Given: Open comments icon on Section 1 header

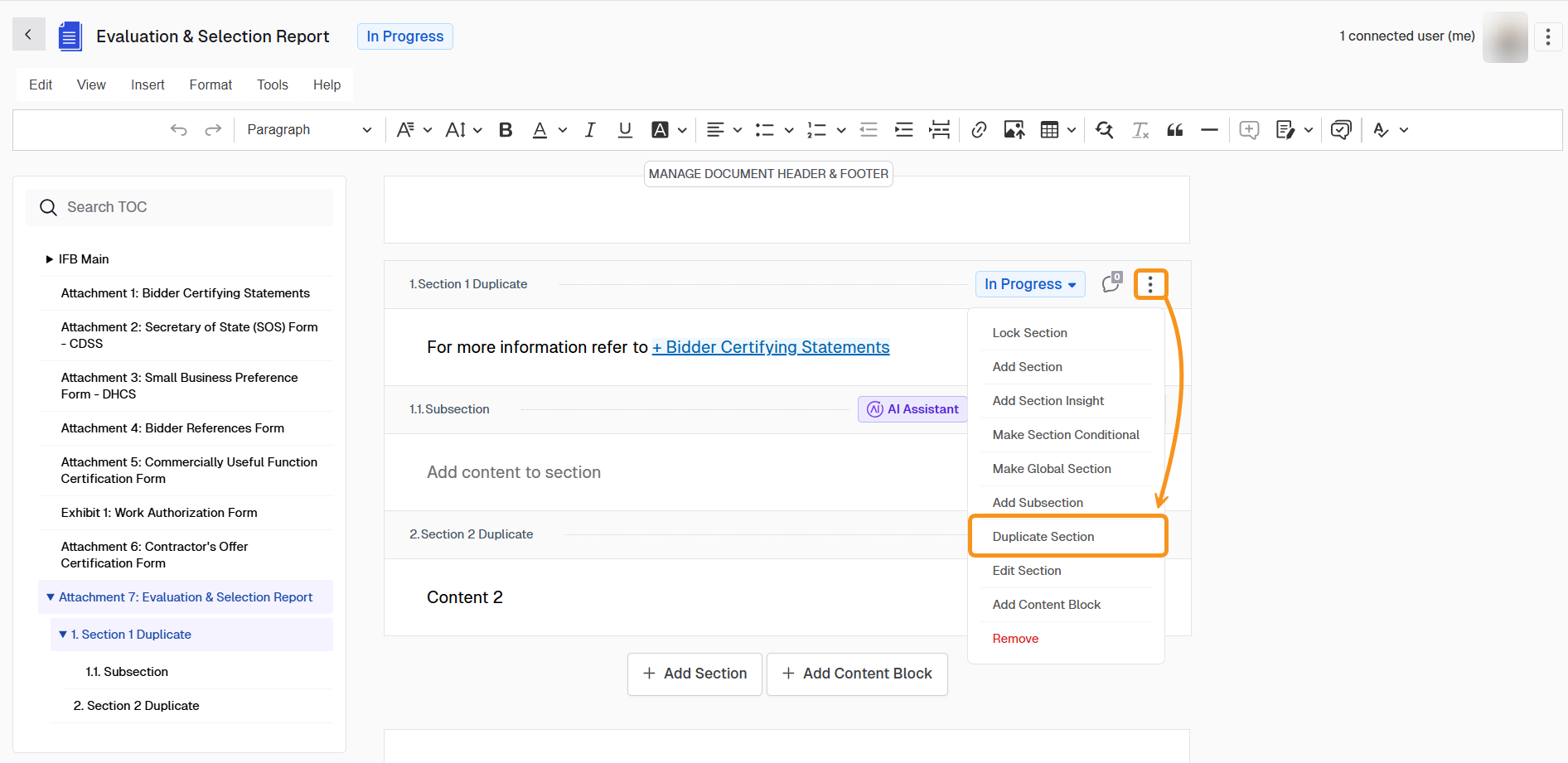Looking at the screenshot, I should tap(1111, 283).
